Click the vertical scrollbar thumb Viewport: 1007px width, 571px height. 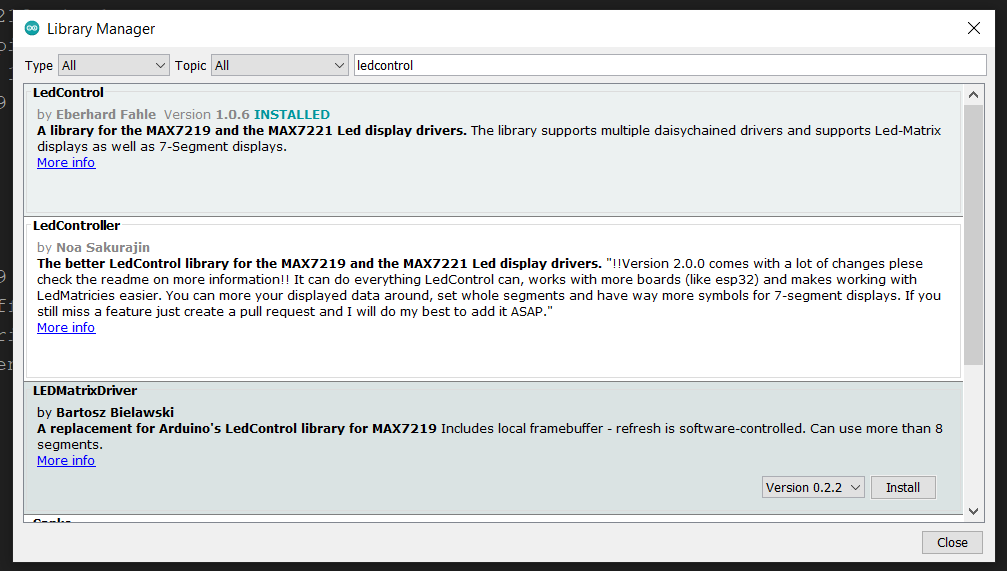[x=974, y=234]
